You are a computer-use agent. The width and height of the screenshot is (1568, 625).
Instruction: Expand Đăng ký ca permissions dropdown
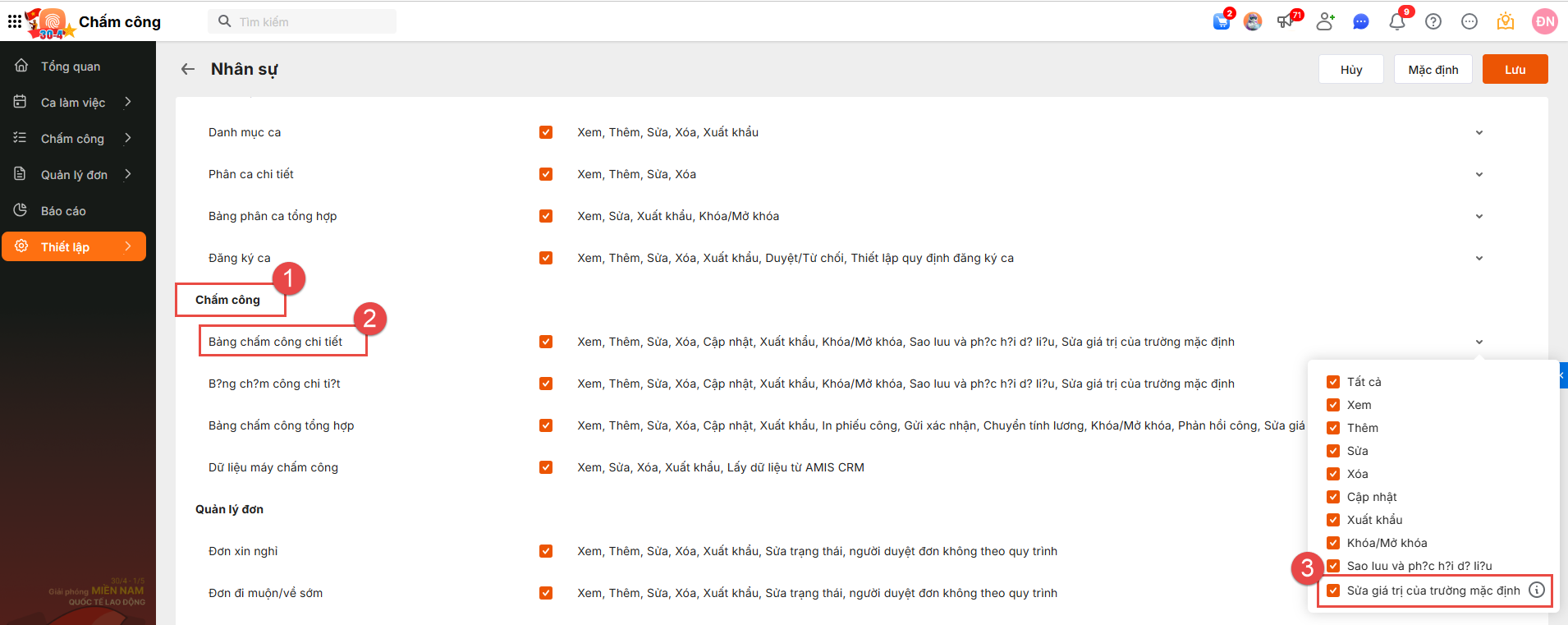(1479, 258)
